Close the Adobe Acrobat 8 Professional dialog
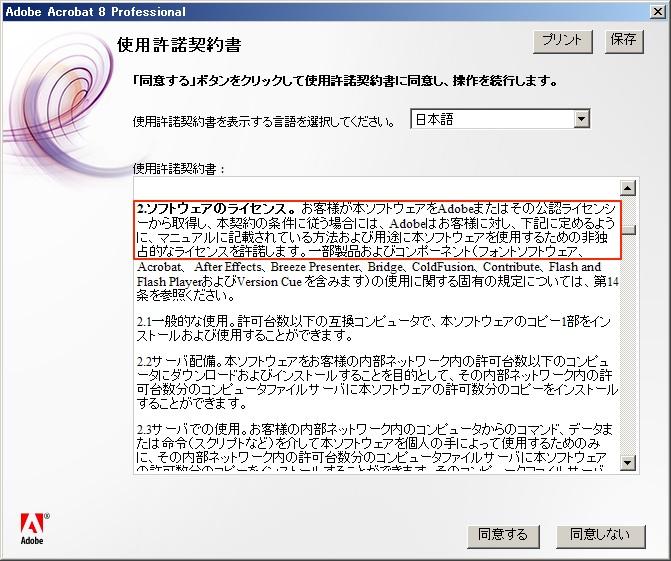 point(658,12)
